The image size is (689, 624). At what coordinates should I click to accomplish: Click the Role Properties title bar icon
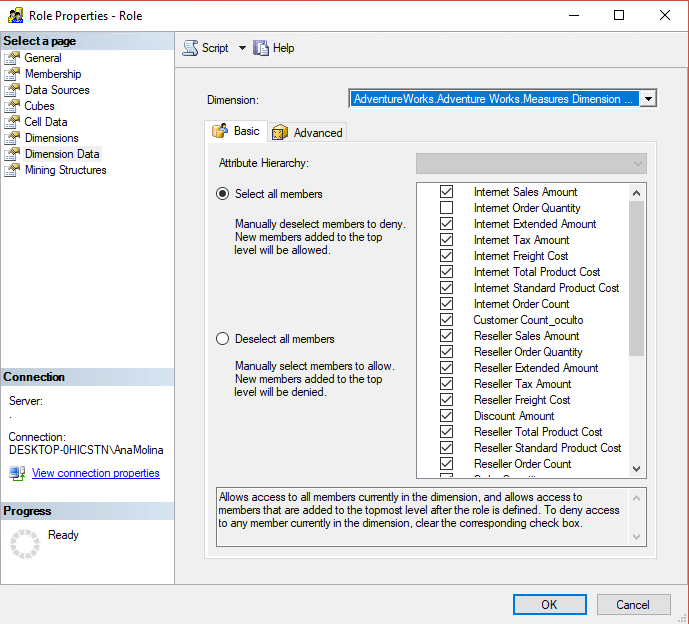(15, 15)
